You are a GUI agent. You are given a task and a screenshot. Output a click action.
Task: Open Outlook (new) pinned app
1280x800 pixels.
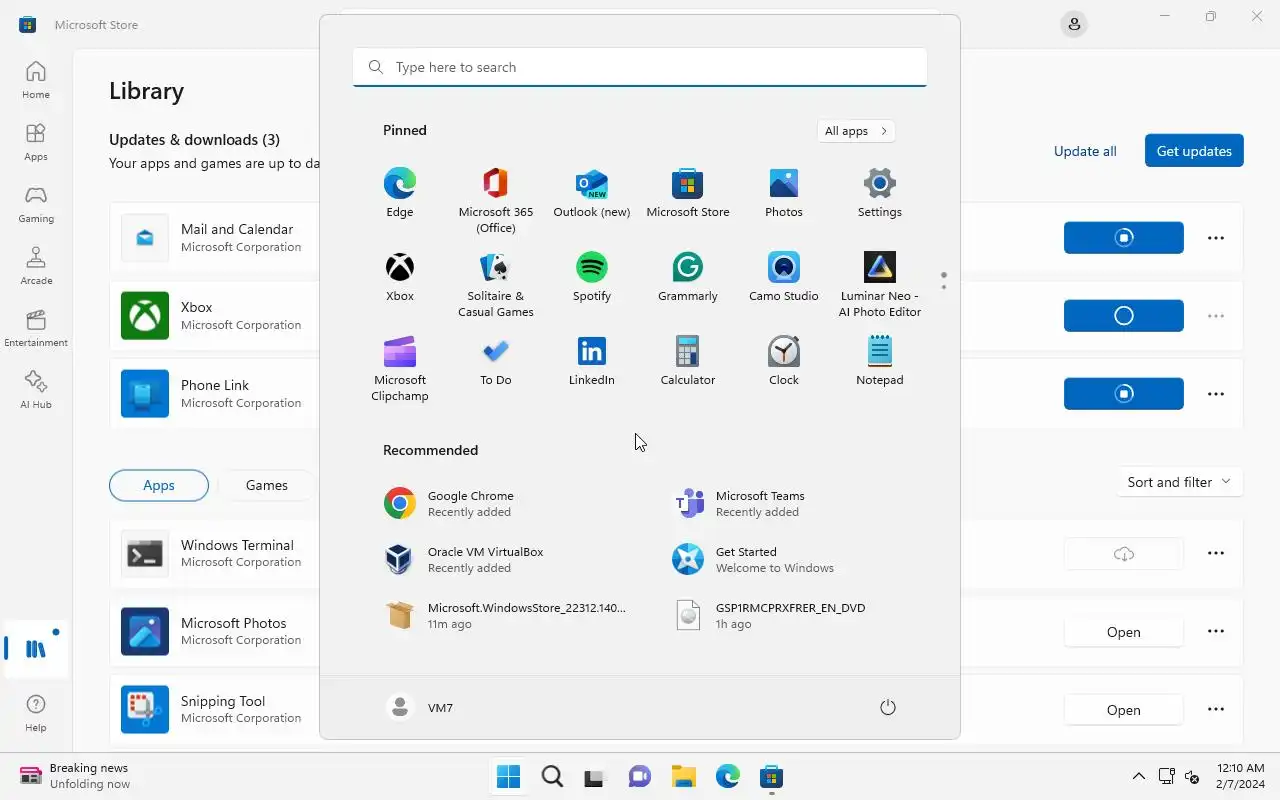[x=592, y=193]
